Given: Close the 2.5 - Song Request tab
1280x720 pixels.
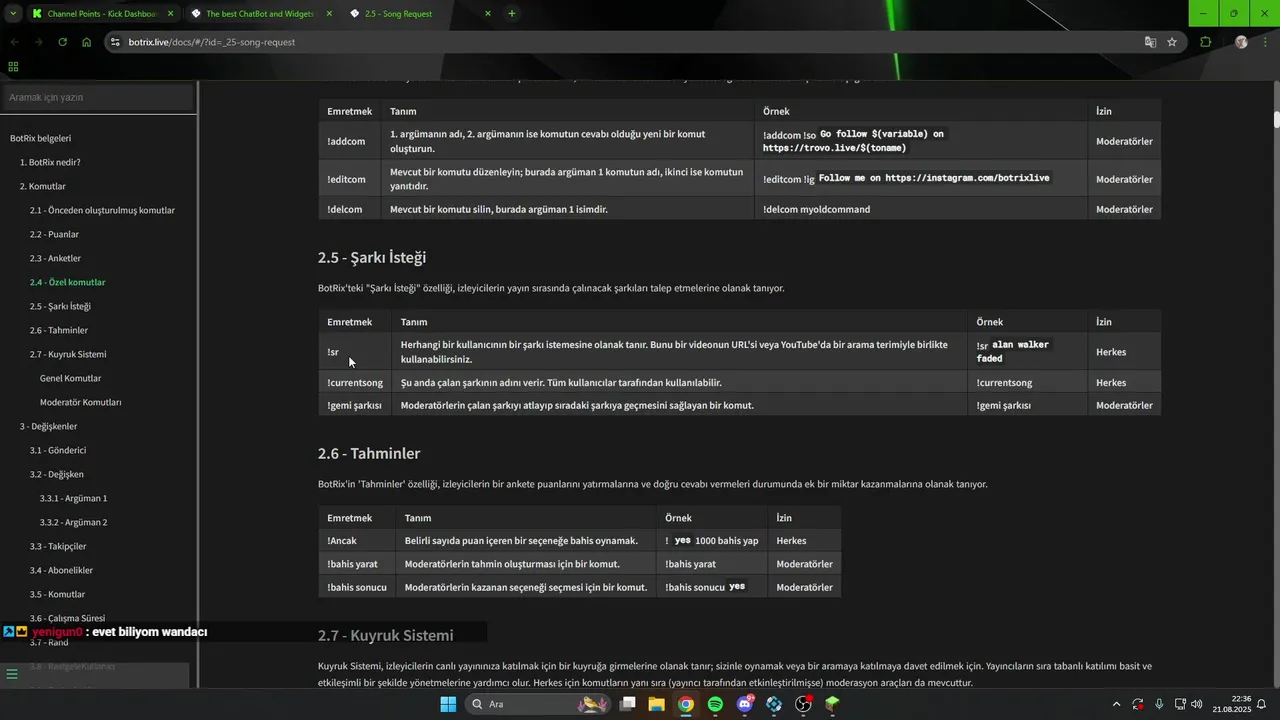Looking at the screenshot, I should (487, 14).
